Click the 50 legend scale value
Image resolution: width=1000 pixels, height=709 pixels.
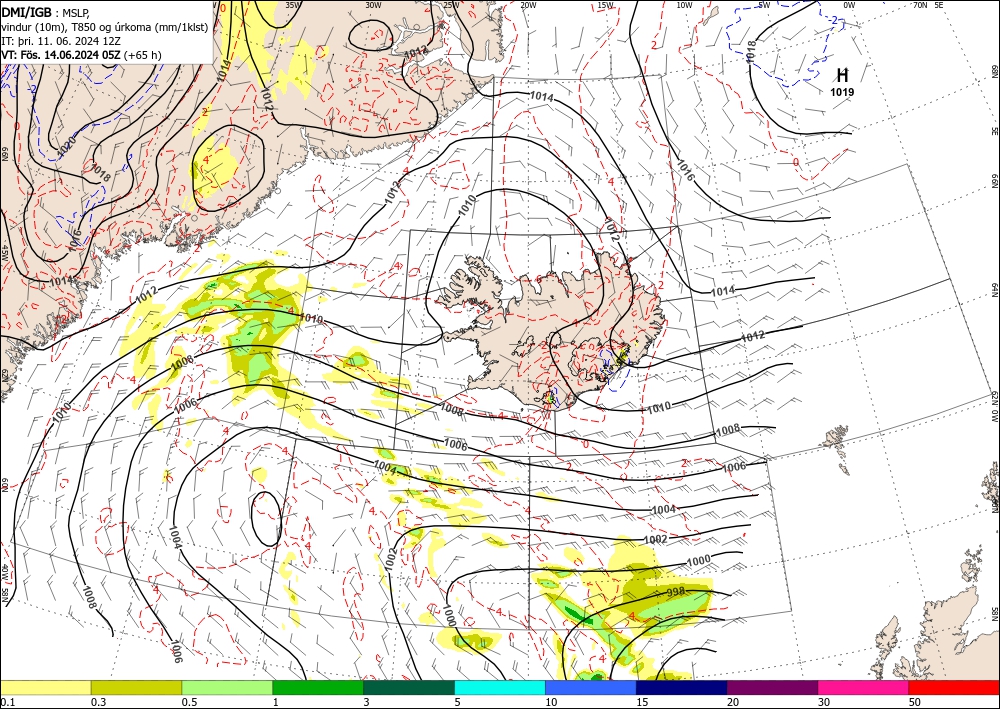coord(915,702)
